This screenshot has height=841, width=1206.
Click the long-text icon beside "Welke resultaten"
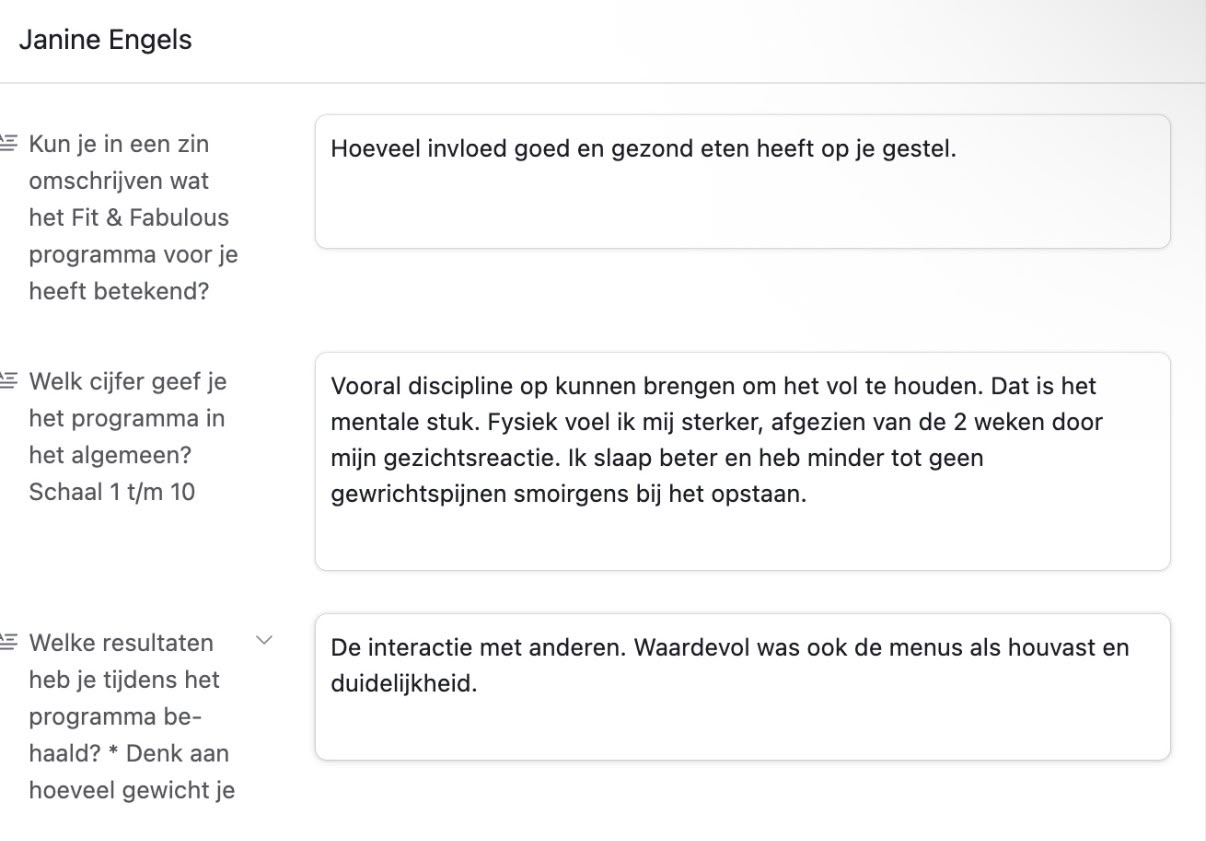8,642
